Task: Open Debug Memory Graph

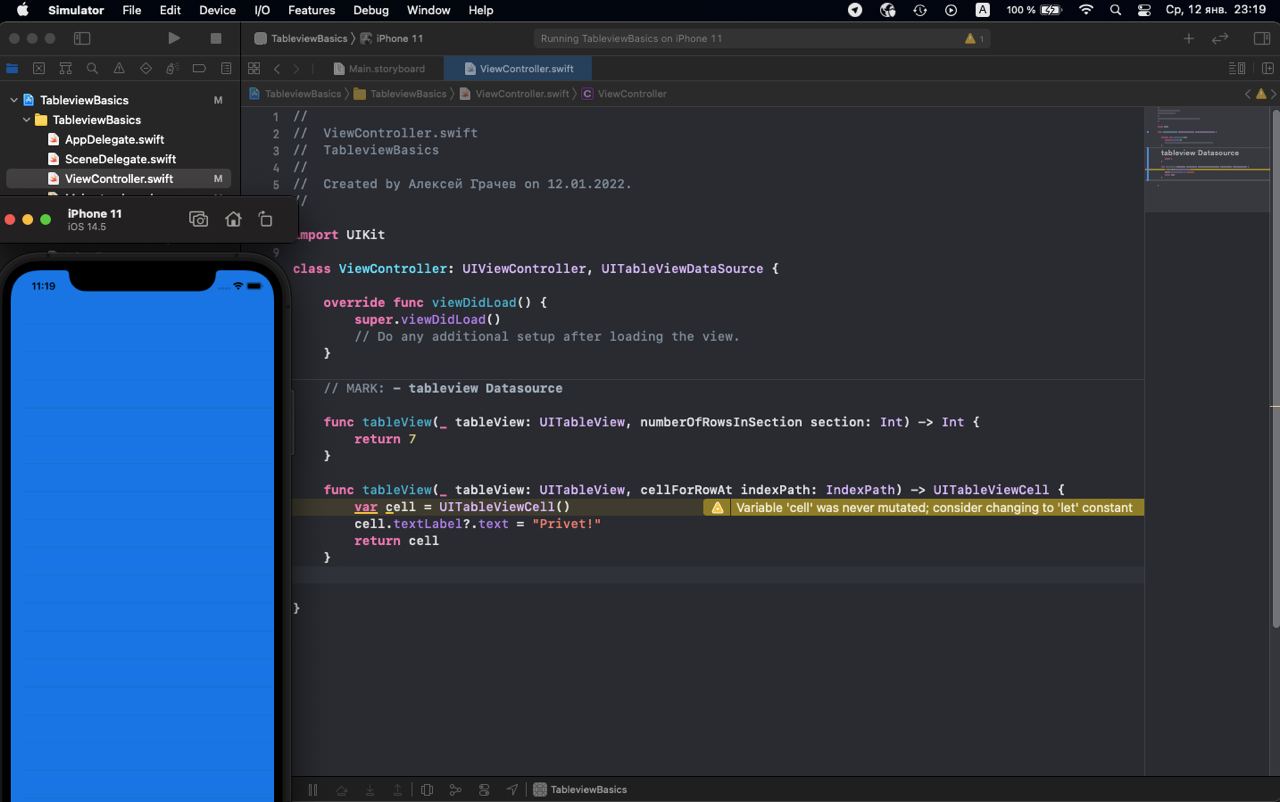Action: point(455,789)
